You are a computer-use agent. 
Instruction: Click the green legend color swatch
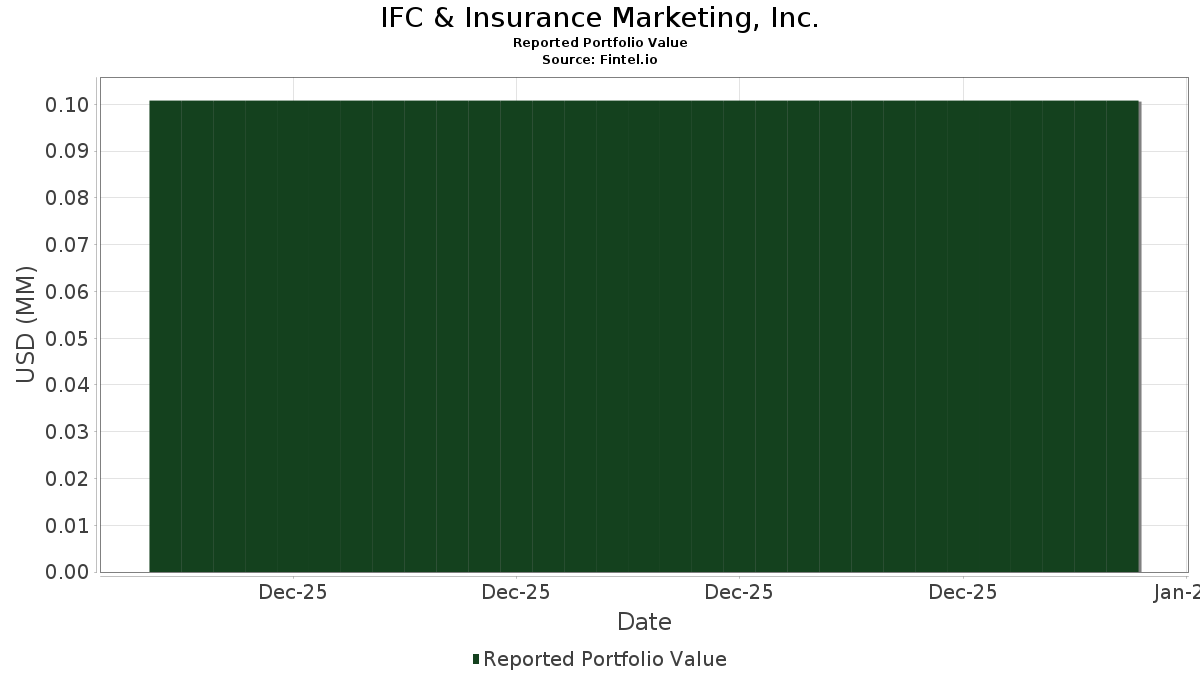(476, 659)
